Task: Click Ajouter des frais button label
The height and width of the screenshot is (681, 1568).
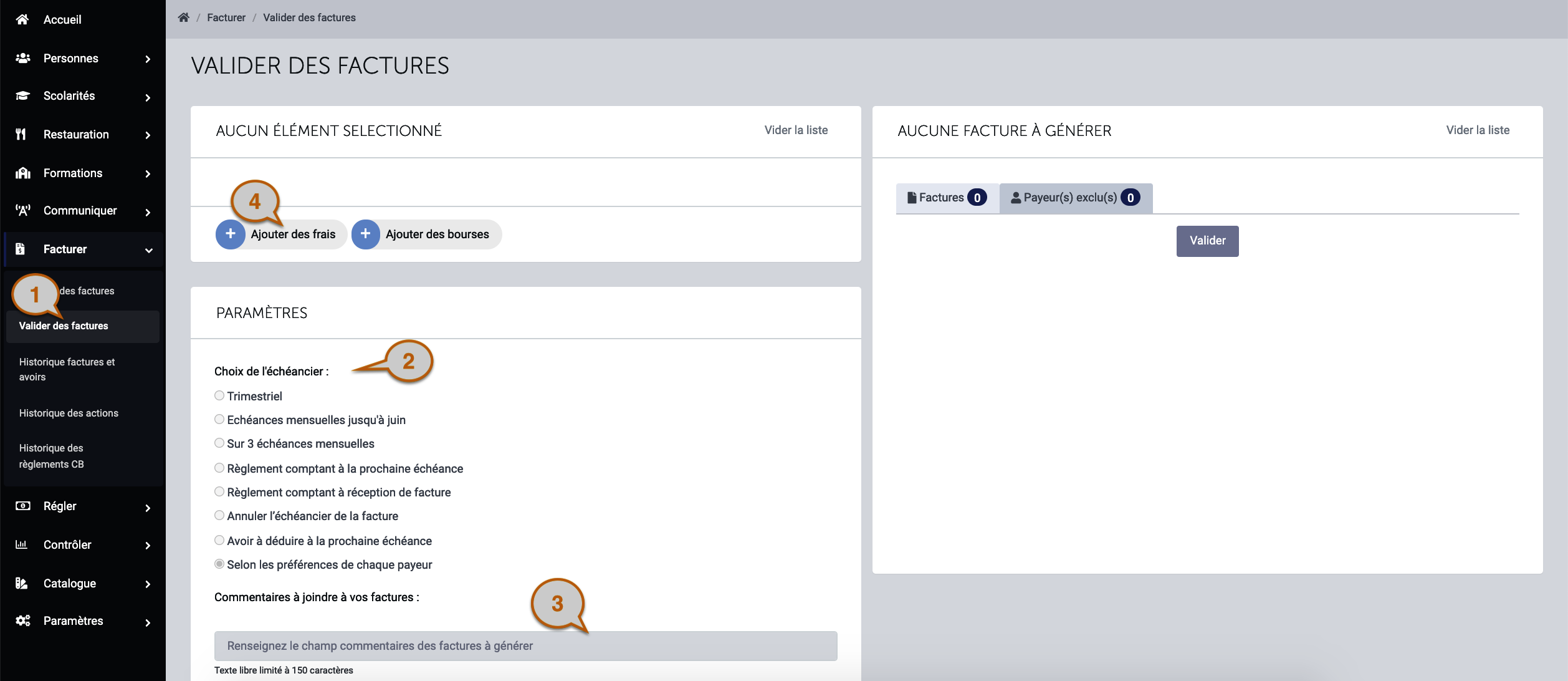Action: click(293, 234)
